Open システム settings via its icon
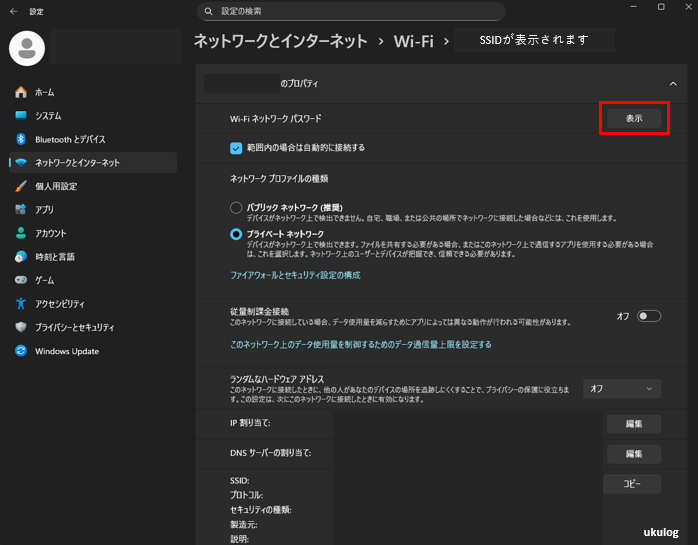 tap(20, 116)
